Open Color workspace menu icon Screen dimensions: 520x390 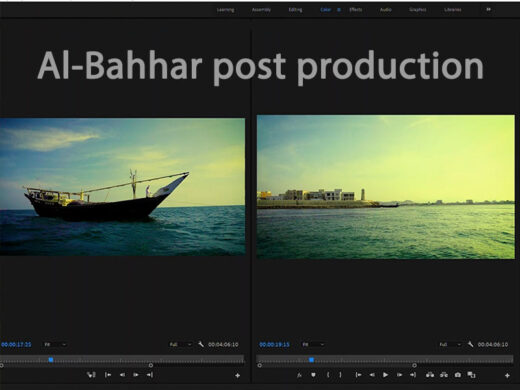339,10
